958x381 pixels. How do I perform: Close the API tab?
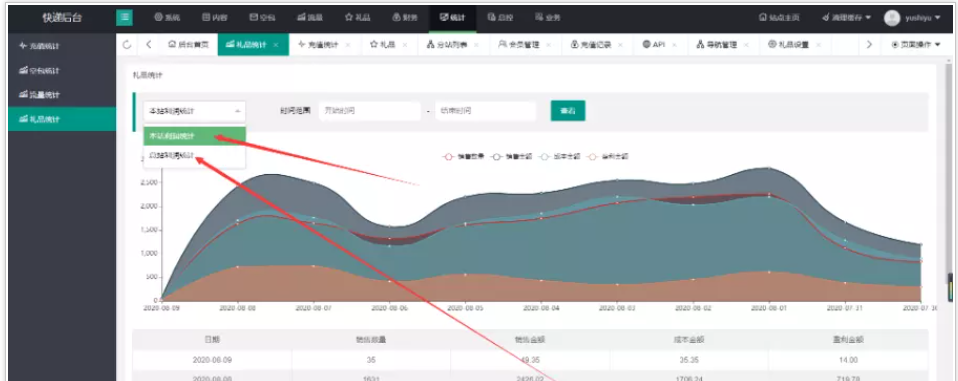coord(675,45)
